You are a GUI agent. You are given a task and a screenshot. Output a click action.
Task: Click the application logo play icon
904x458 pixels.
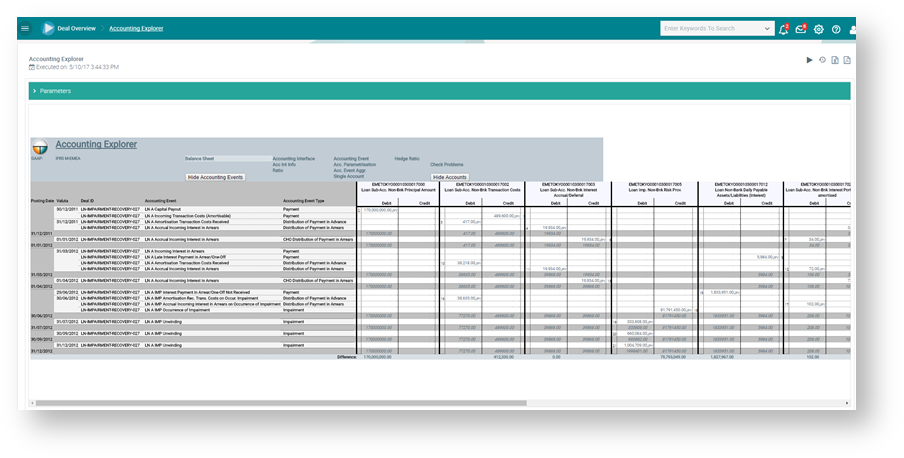coord(47,29)
